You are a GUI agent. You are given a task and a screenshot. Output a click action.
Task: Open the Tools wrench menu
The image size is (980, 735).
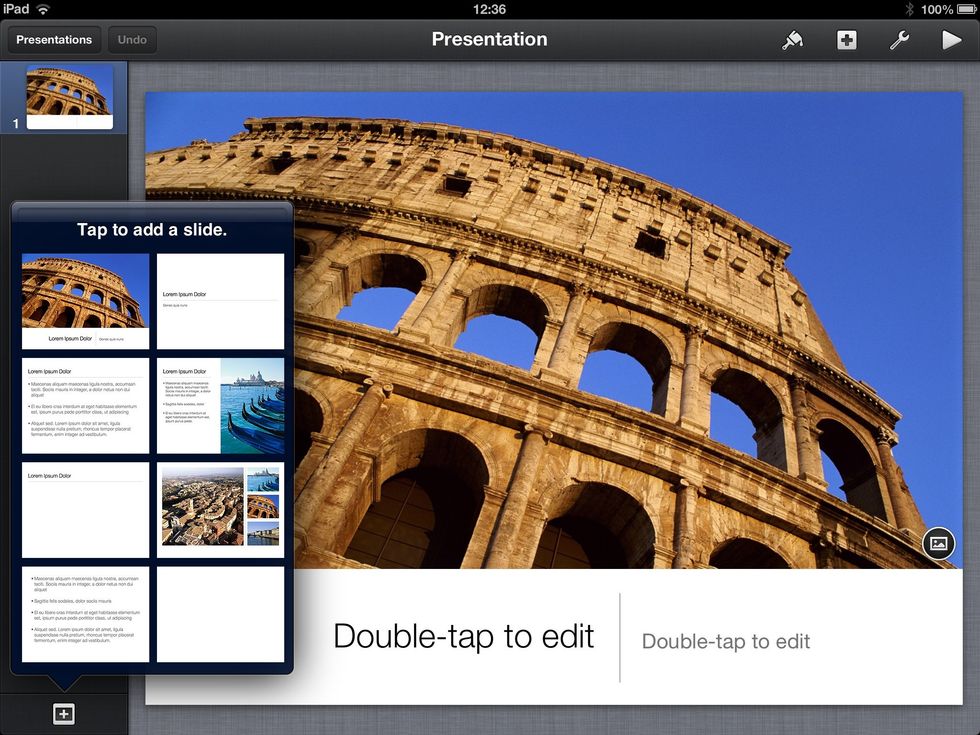(899, 40)
